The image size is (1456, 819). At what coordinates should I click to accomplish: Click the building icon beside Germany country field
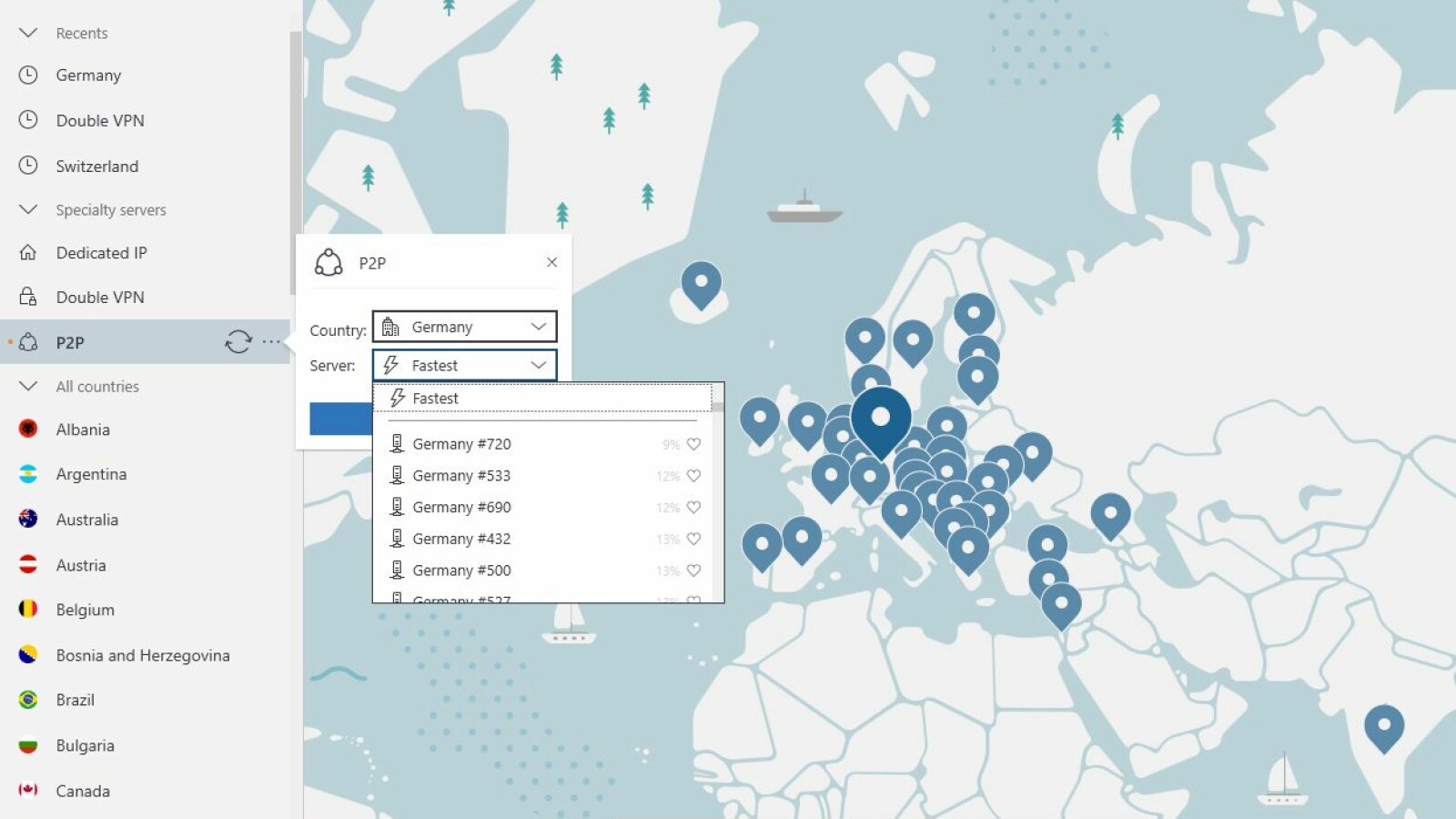click(391, 326)
